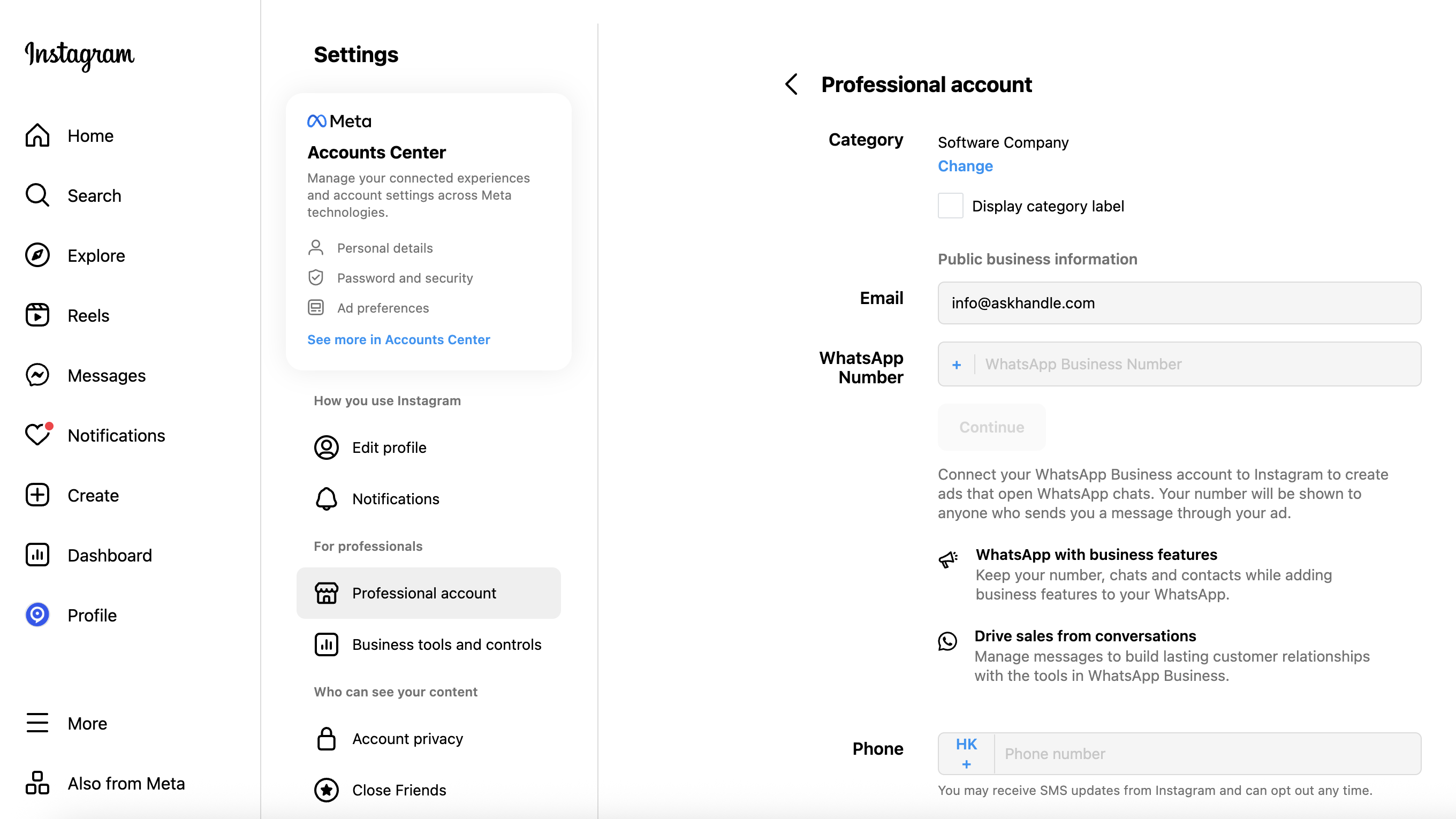1456x819 pixels.
Task: Open Messages via messenger icon
Action: [x=37, y=375]
